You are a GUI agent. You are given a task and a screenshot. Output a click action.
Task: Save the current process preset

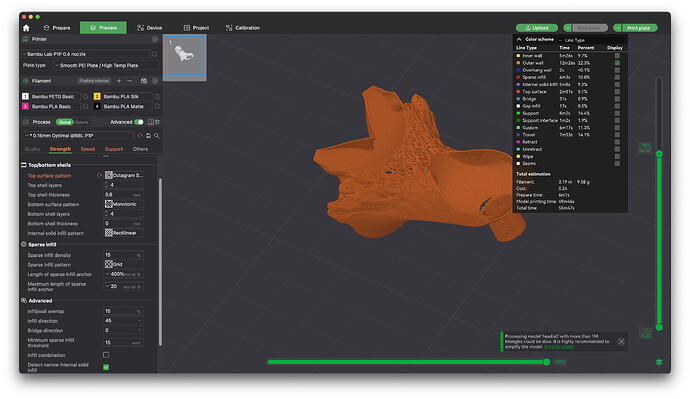pos(148,136)
